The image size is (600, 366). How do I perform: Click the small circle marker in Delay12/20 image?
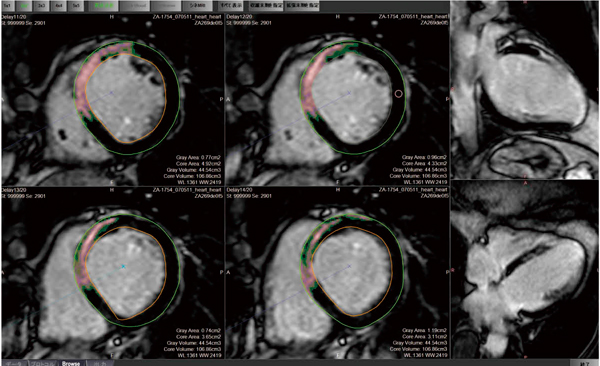398,93
